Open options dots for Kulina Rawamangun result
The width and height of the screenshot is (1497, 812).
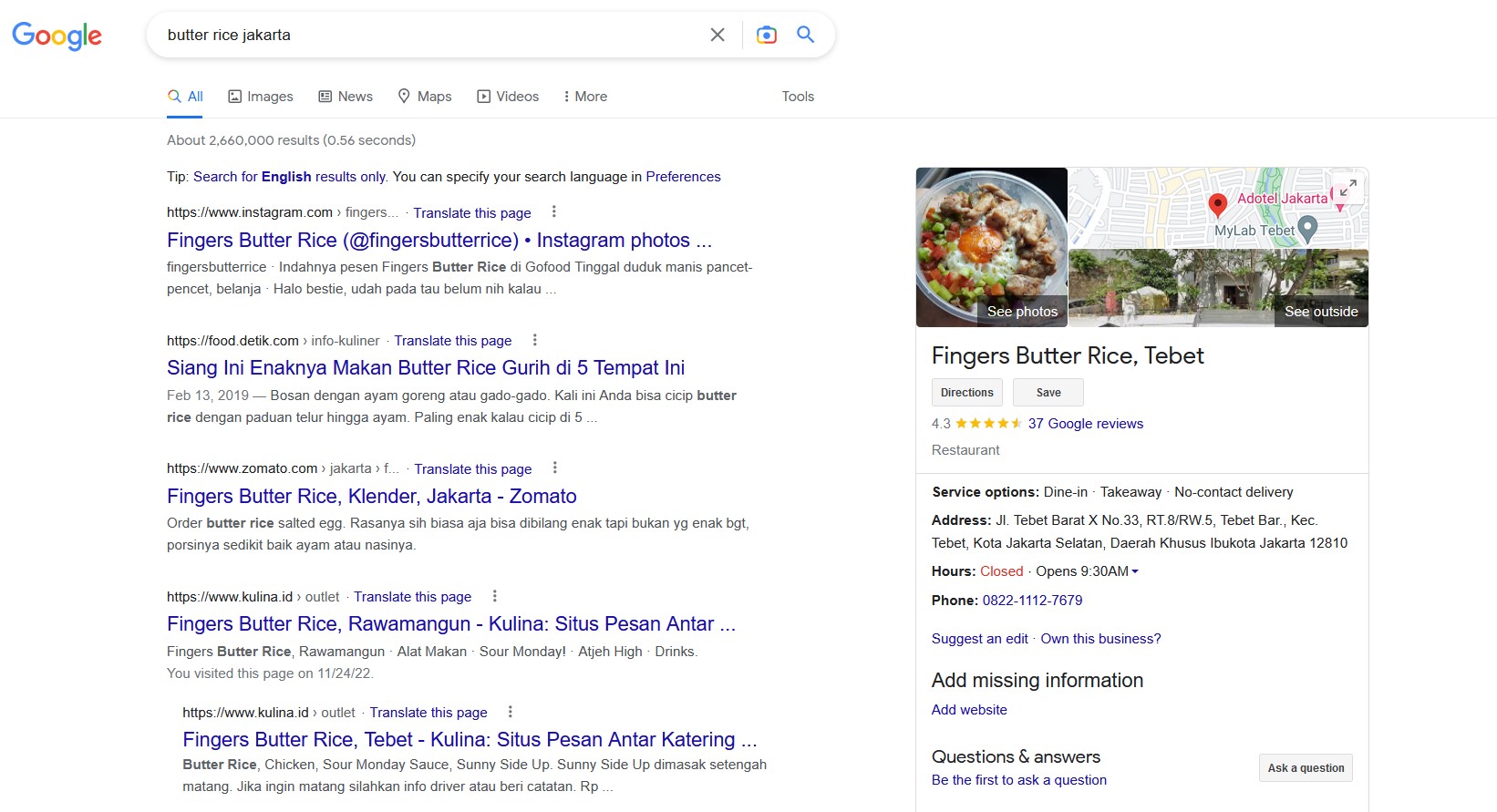494,596
